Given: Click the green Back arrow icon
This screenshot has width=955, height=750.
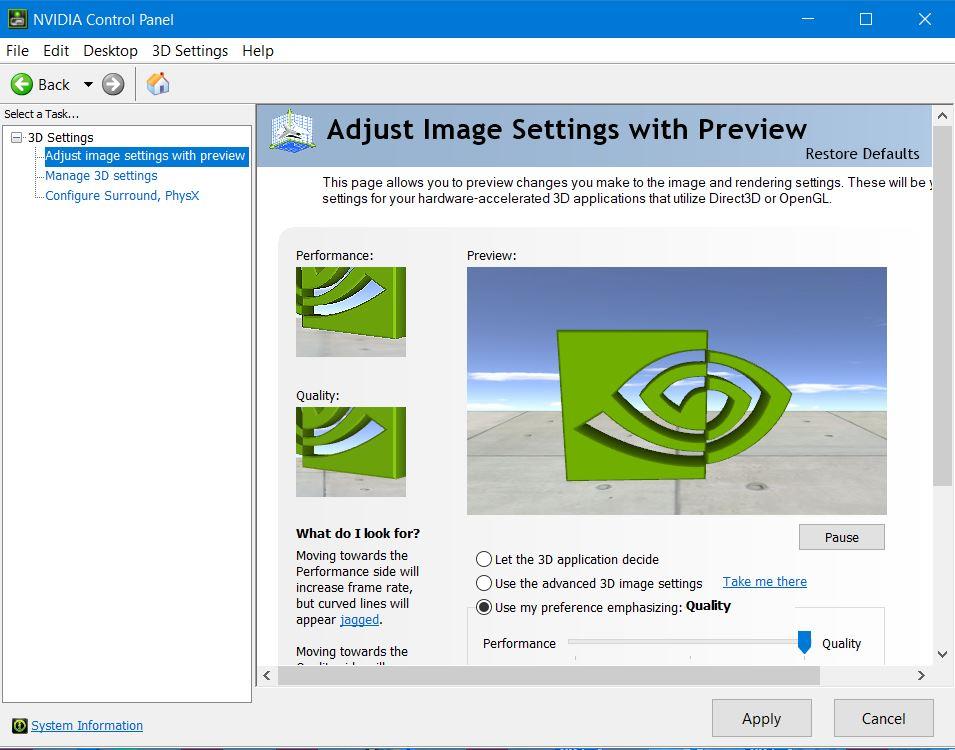Looking at the screenshot, I should click(x=22, y=84).
